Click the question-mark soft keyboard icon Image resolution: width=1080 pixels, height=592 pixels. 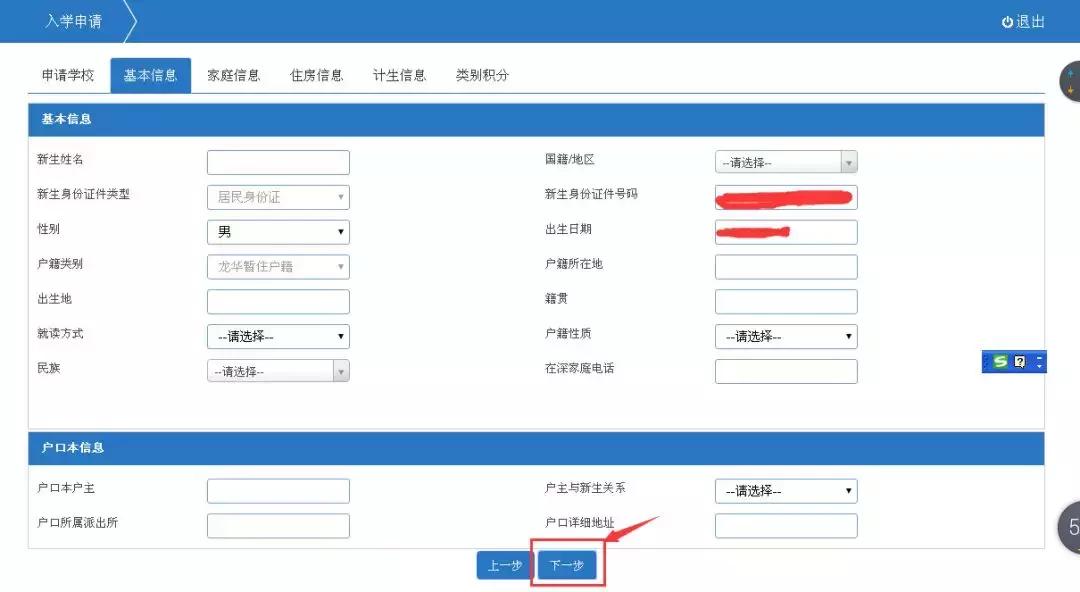click(x=1020, y=361)
